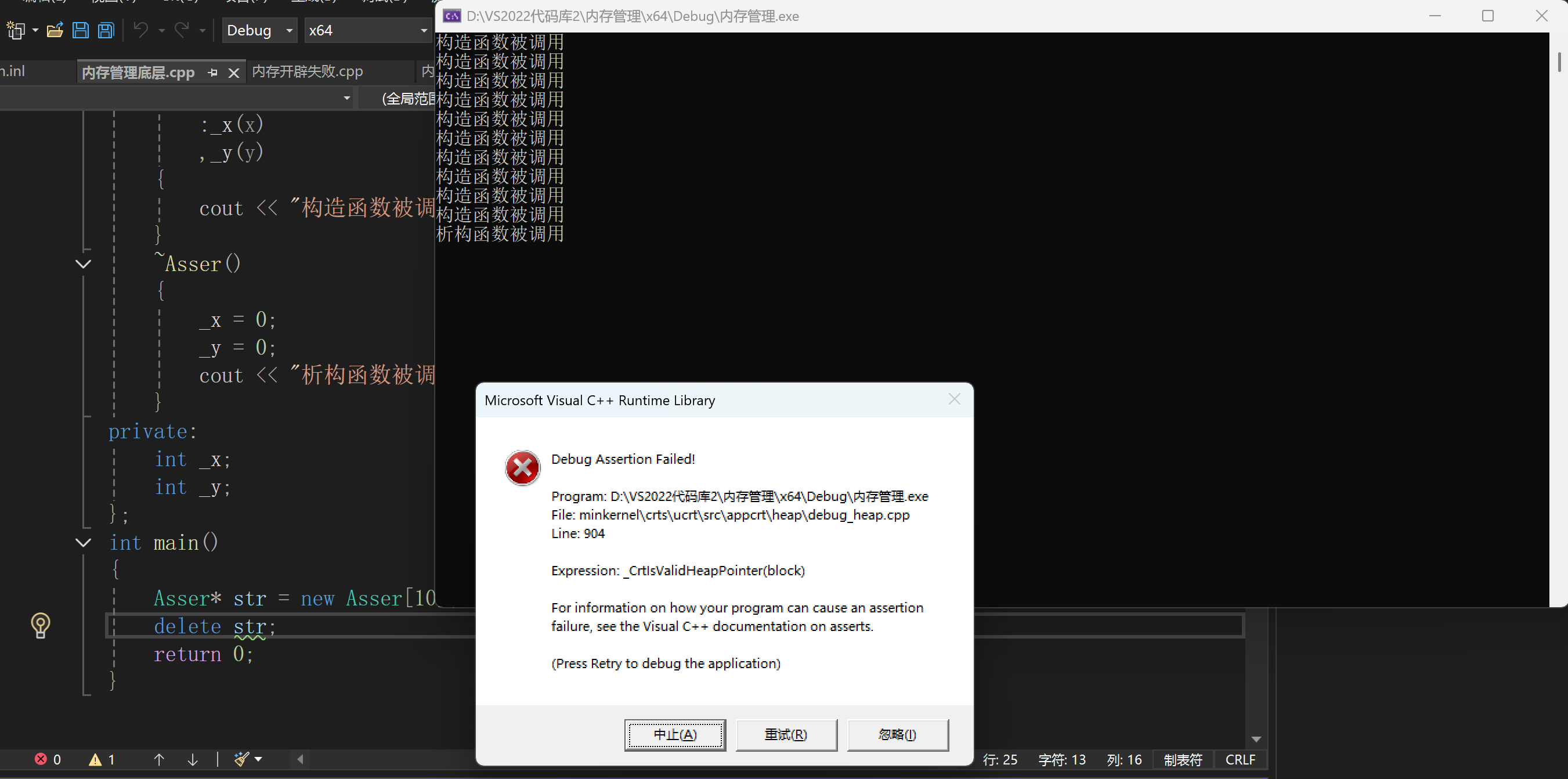1568x779 pixels.
Task: Switch to the 内存开辟失败.cpp tab
Action: [308, 72]
